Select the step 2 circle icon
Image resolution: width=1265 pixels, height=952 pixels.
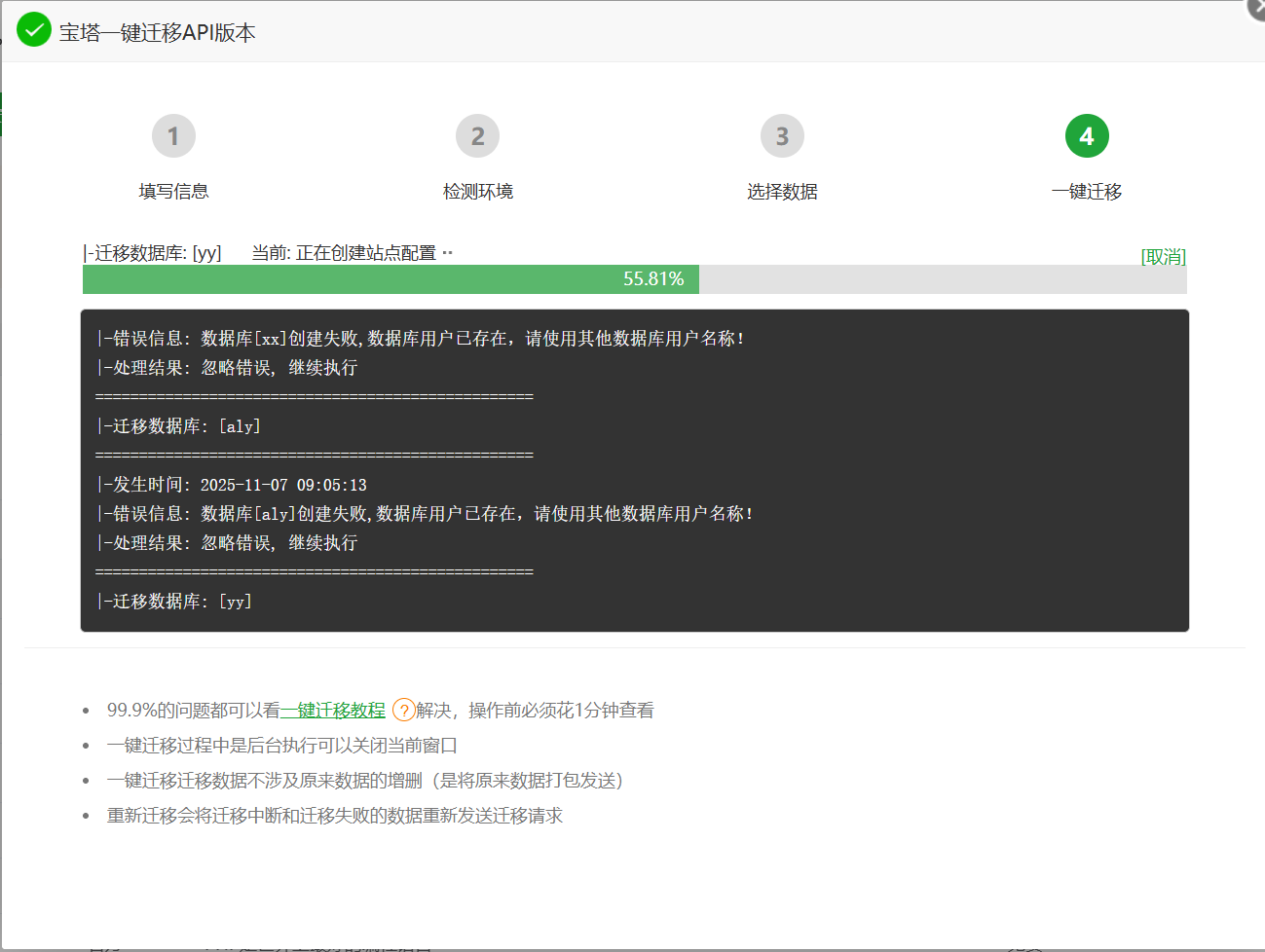point(477,136)
